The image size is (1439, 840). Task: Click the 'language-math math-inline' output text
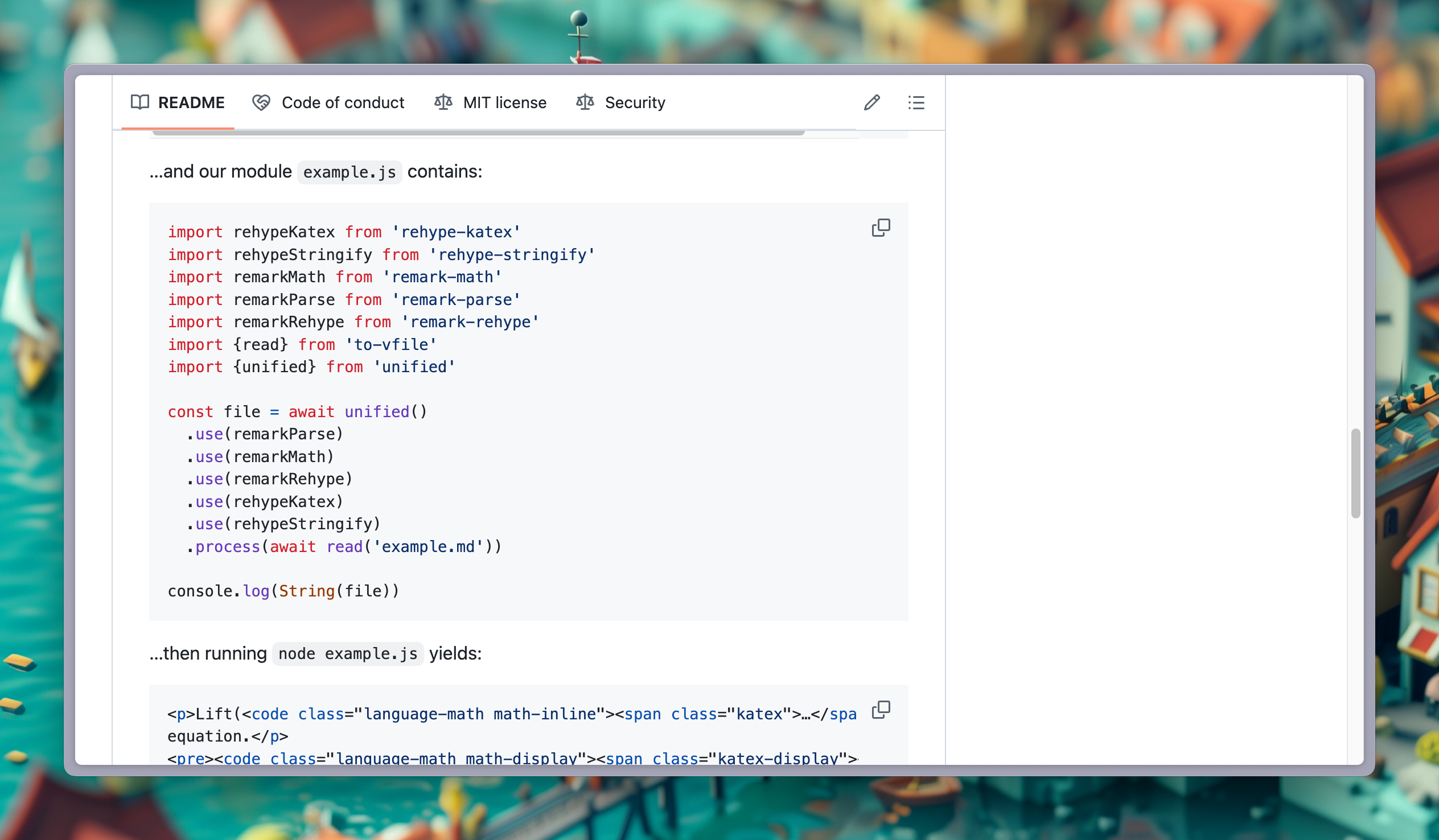(x=480, y=714)
